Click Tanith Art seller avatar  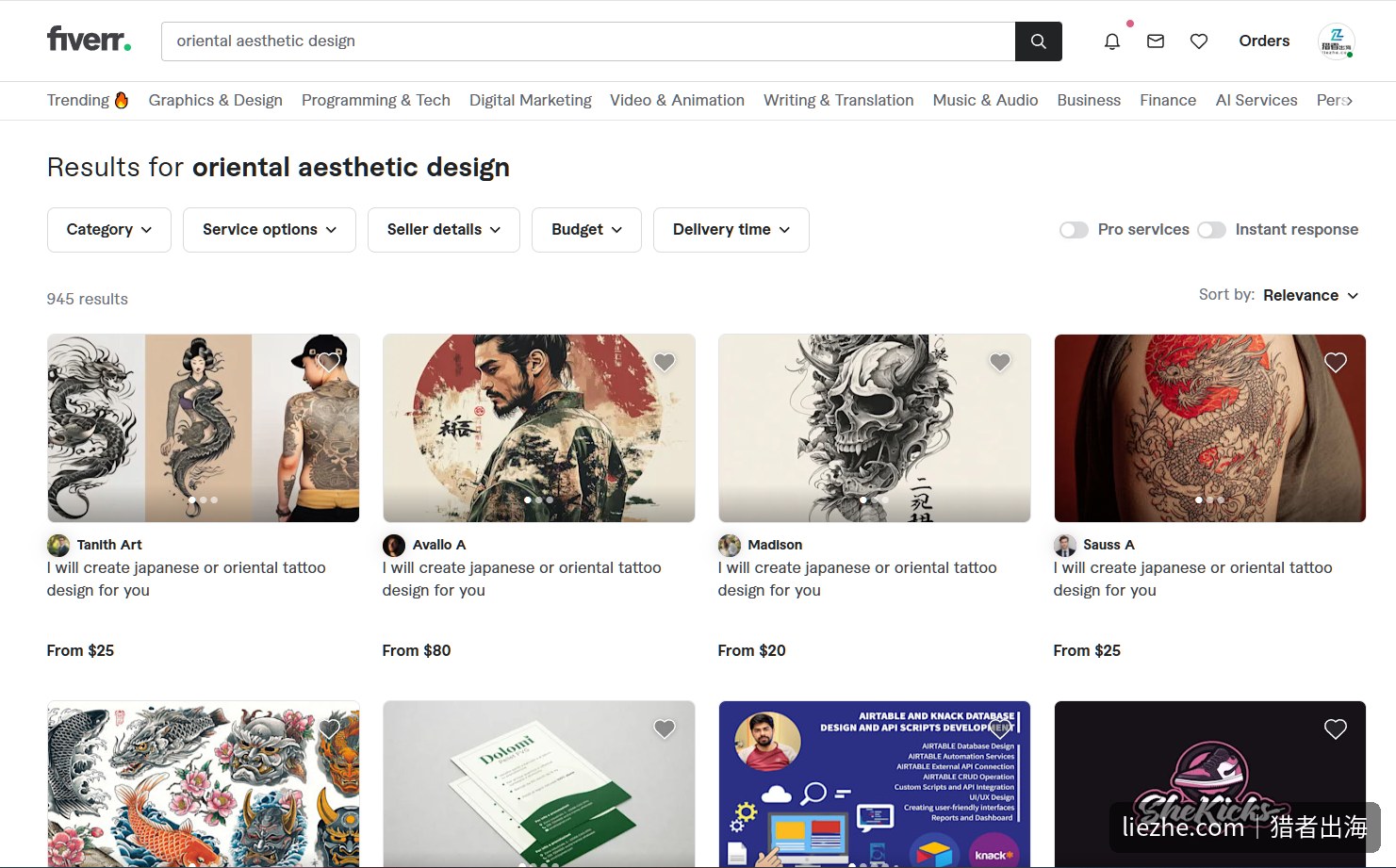[58, 545]
